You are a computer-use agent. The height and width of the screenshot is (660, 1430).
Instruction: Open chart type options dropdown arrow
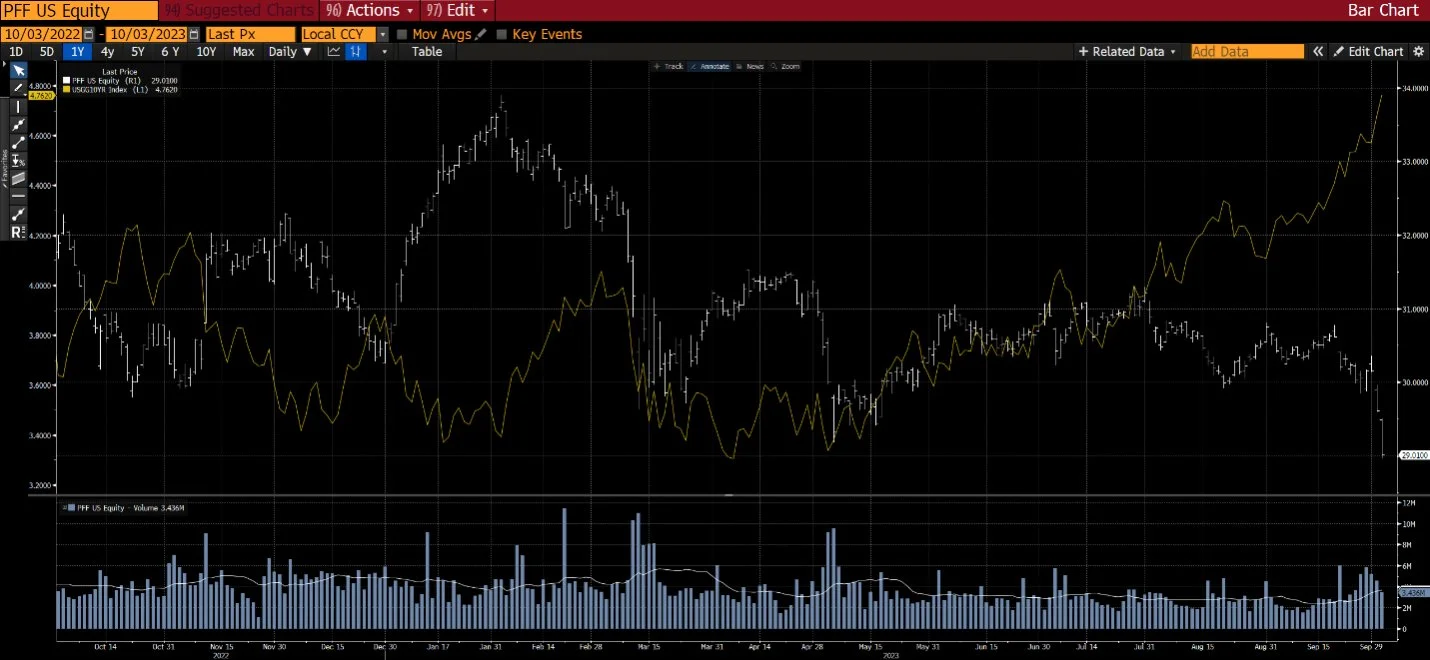click(385, 52)
